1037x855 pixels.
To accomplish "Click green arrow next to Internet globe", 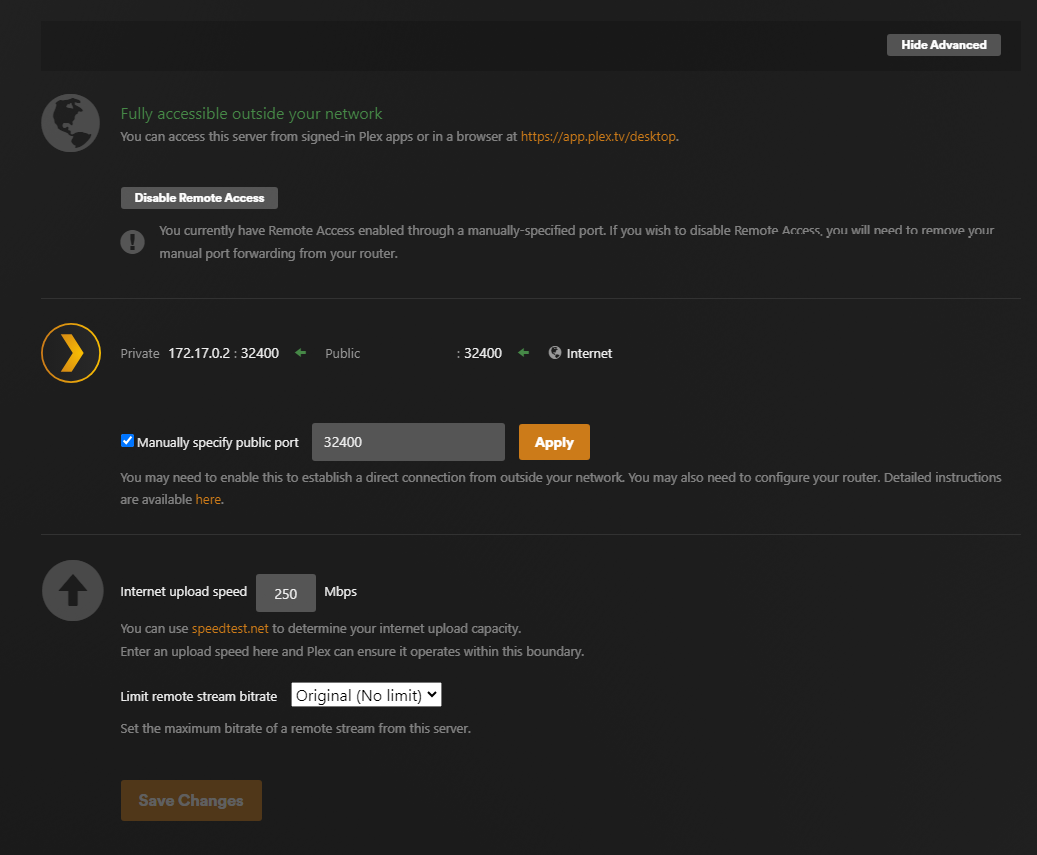I will click(523, 353).
